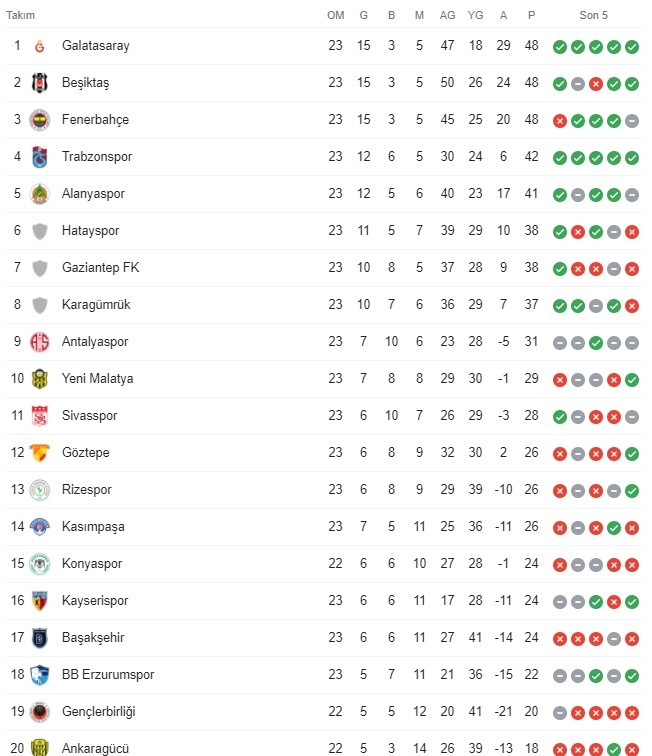Open Yeni Malatya team name link
This screenshot has height=756, width=652.
click(x=97, y=379)
